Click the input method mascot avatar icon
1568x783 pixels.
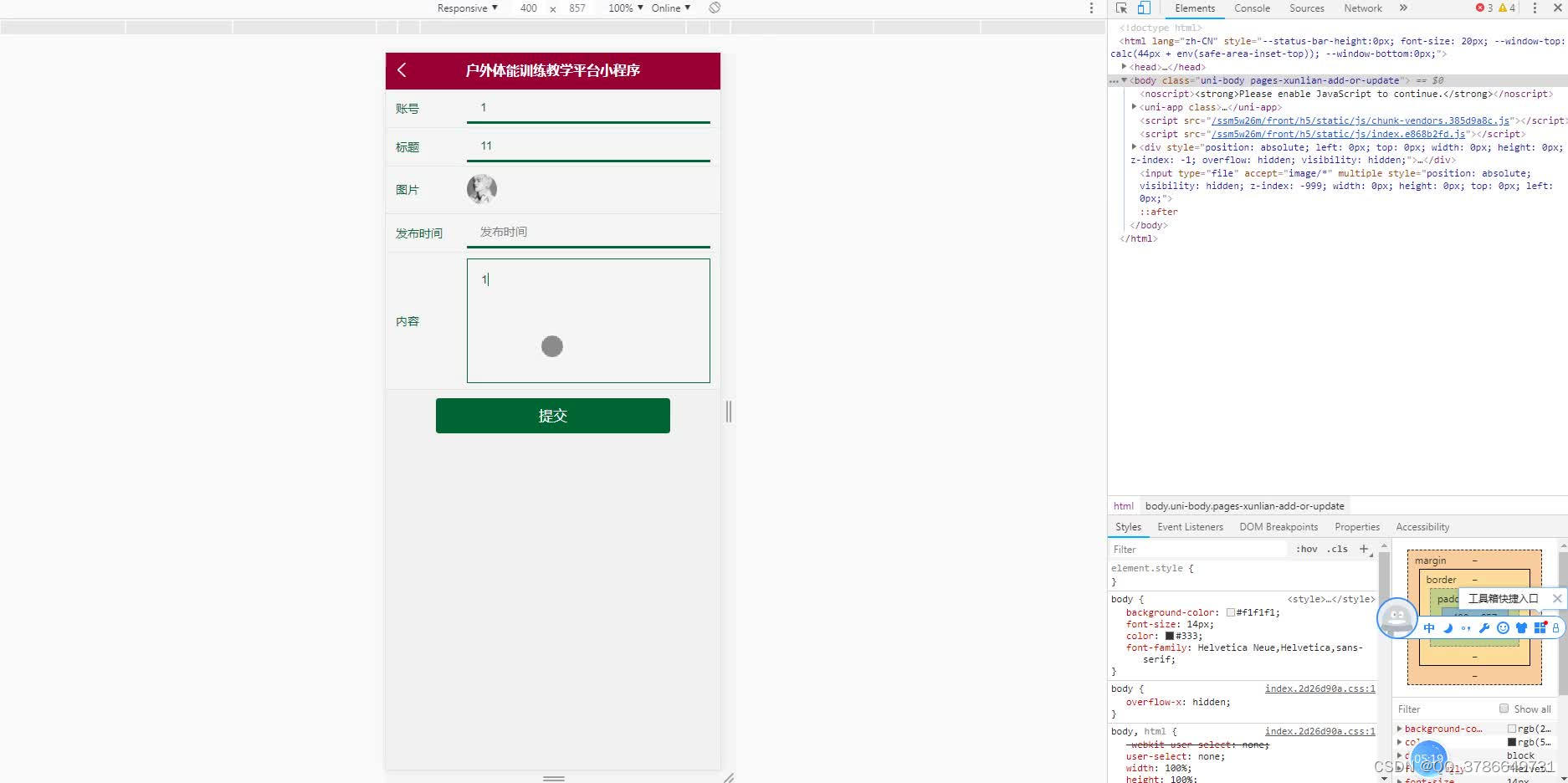(1396, 618)
